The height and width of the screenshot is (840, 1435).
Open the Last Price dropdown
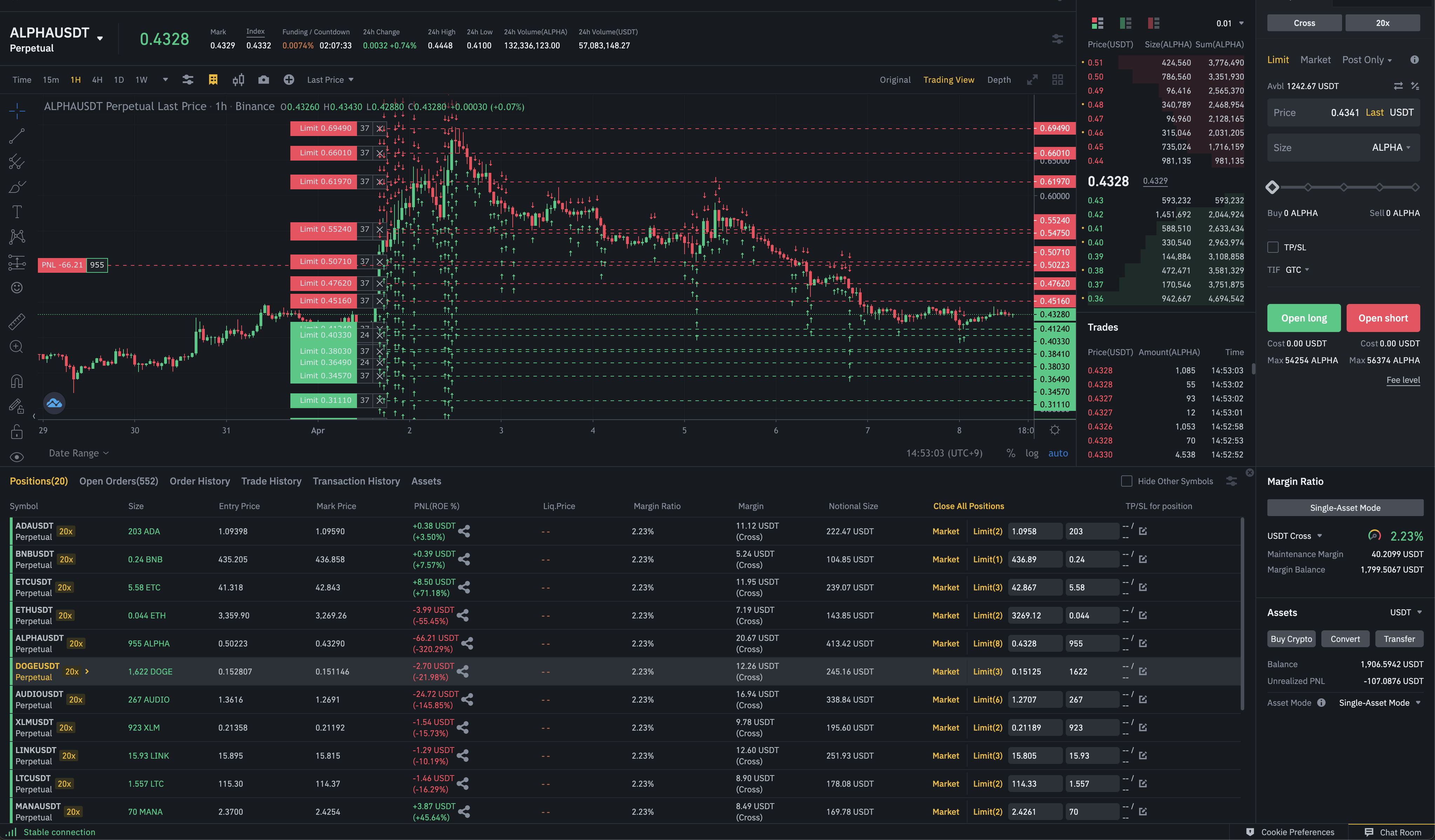[330, 80]
